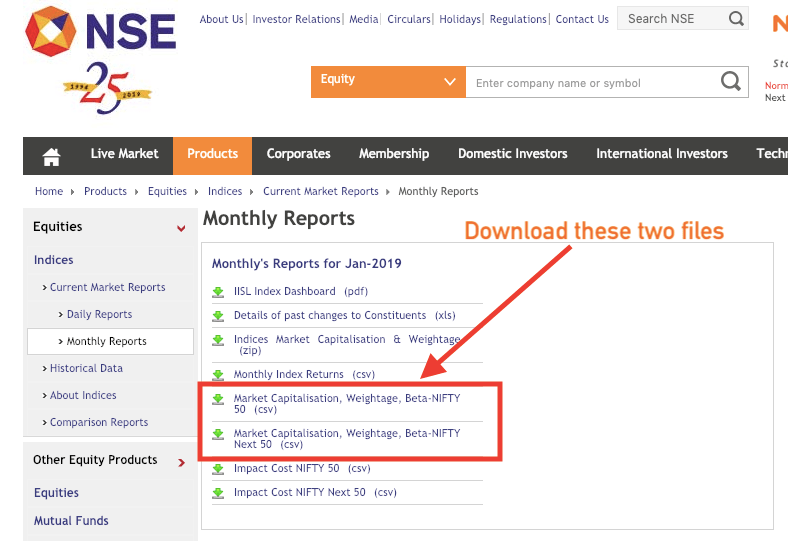Viewport: 788px width, 541px height.
Task: Click the Search NSE input field
Action: (x=672, y=19)
